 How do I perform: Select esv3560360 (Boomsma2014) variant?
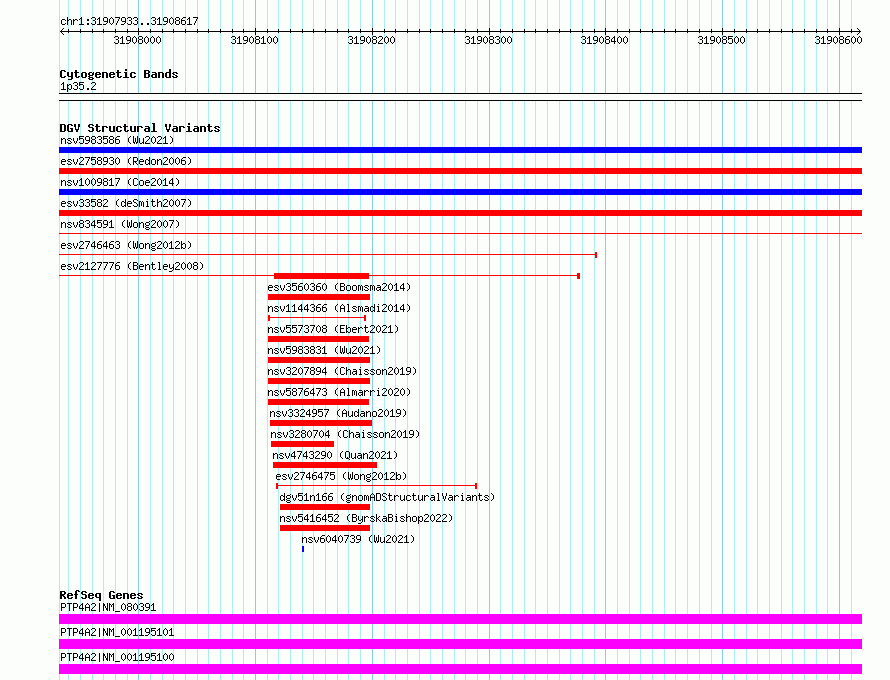coord(339,287)
